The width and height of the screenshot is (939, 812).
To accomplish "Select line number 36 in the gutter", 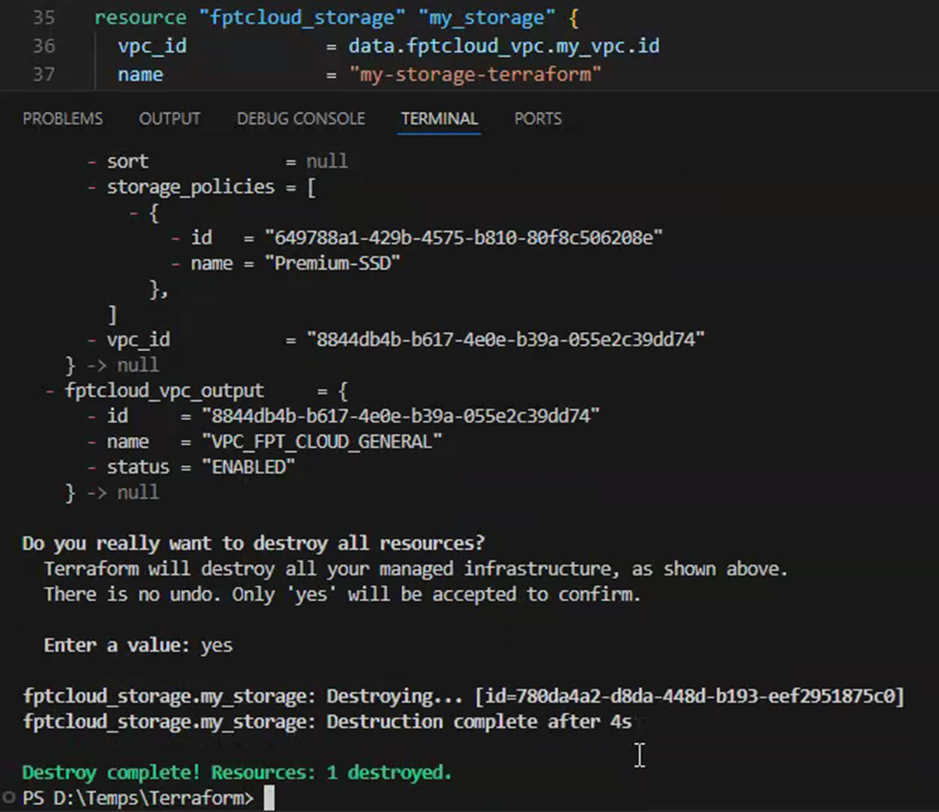I will point(45,46).
